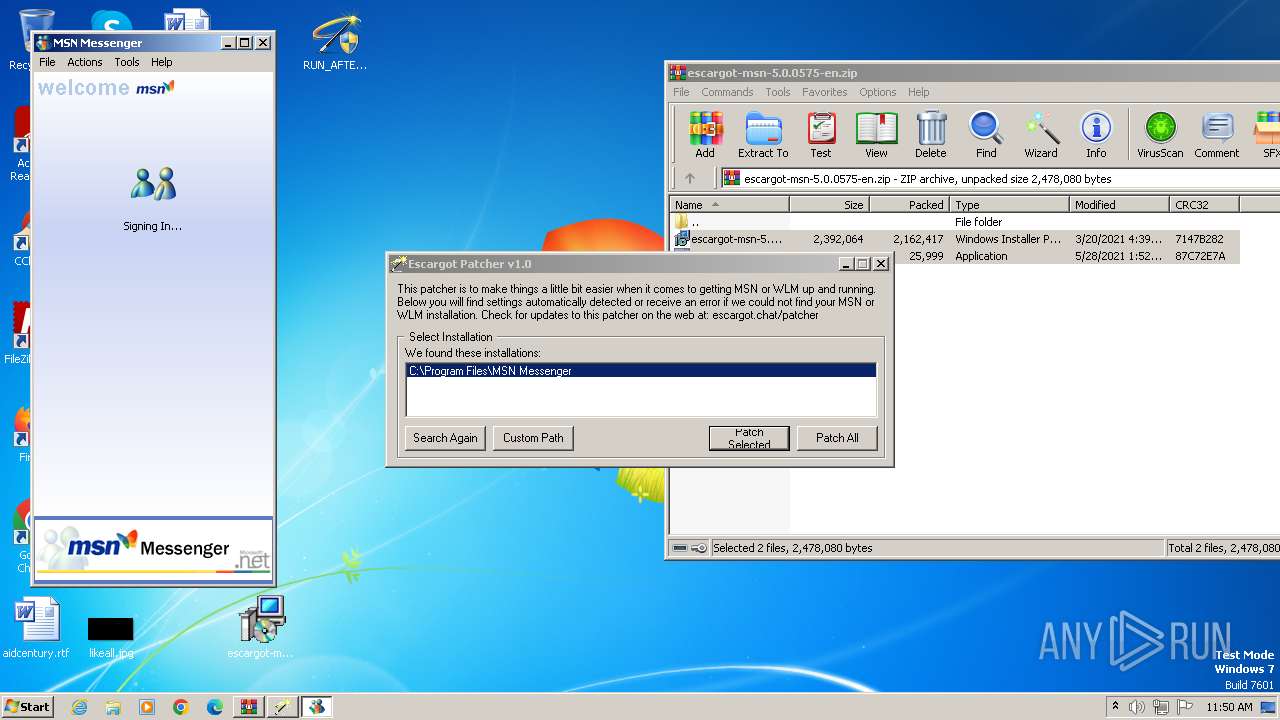The image size is (1280, 720).
Task: Open Commands menu in WinRAR
Action: coord(727,92)
